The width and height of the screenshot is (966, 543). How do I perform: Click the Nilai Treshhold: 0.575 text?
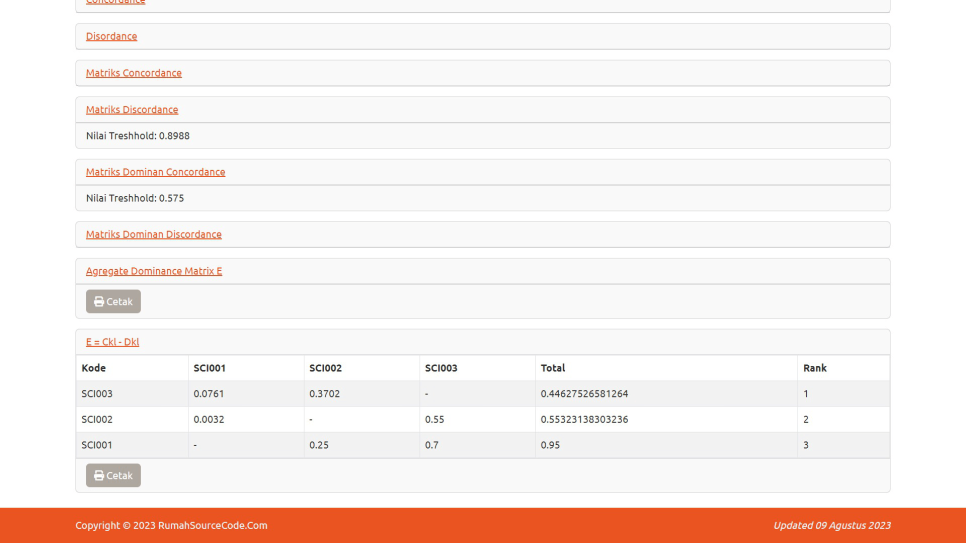(x=135, y=198)
